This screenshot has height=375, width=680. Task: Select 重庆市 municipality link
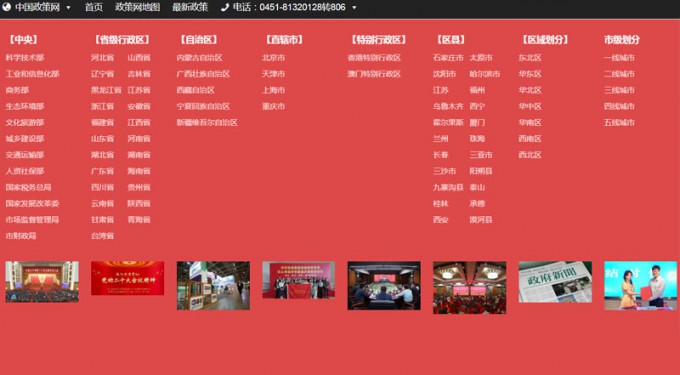click(274, 106)
